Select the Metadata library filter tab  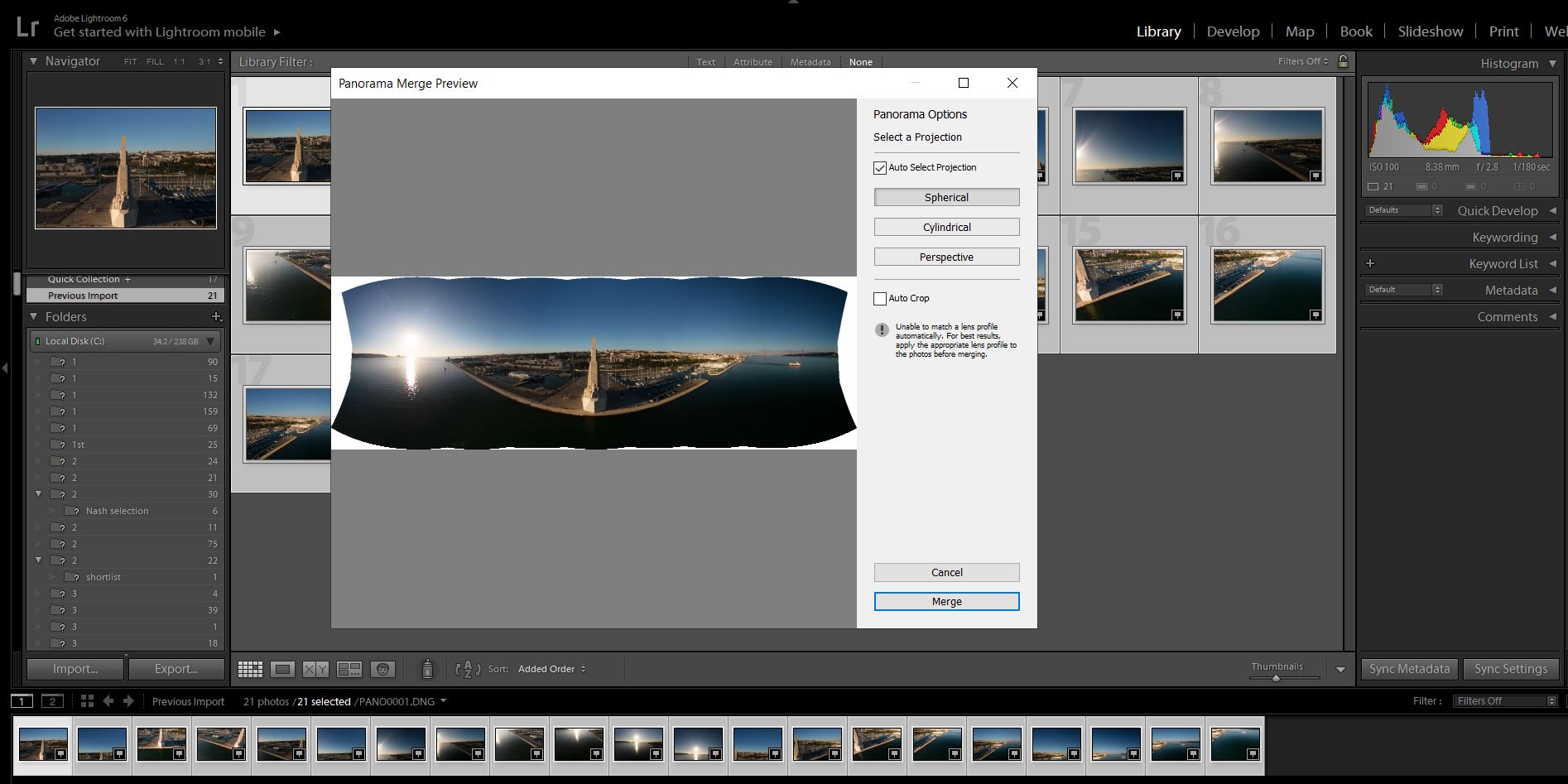[x=810, y=61]
